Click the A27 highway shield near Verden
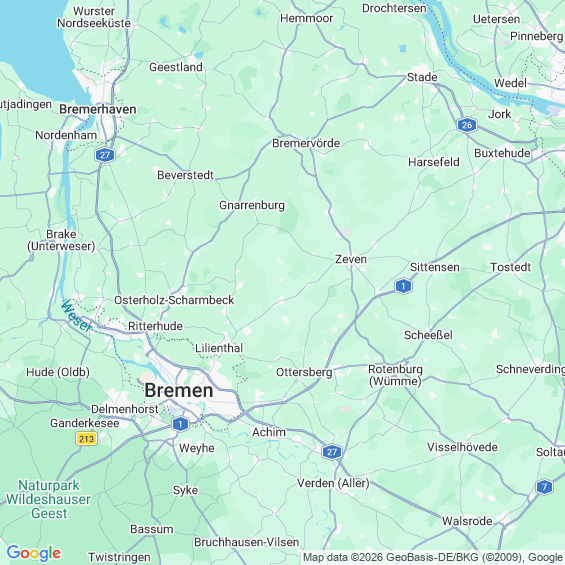This screenshot has height=565, width=565. [332, 452]
